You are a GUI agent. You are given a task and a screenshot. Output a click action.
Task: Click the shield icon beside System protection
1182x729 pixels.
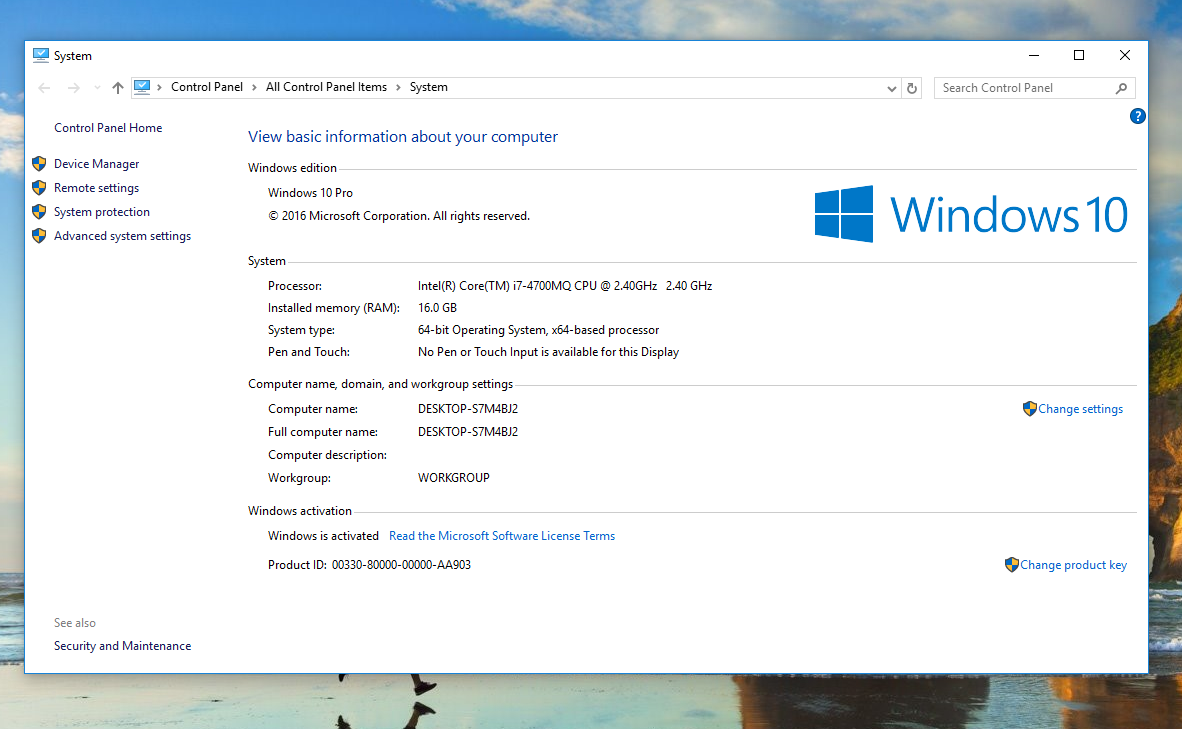pos(39,212)
